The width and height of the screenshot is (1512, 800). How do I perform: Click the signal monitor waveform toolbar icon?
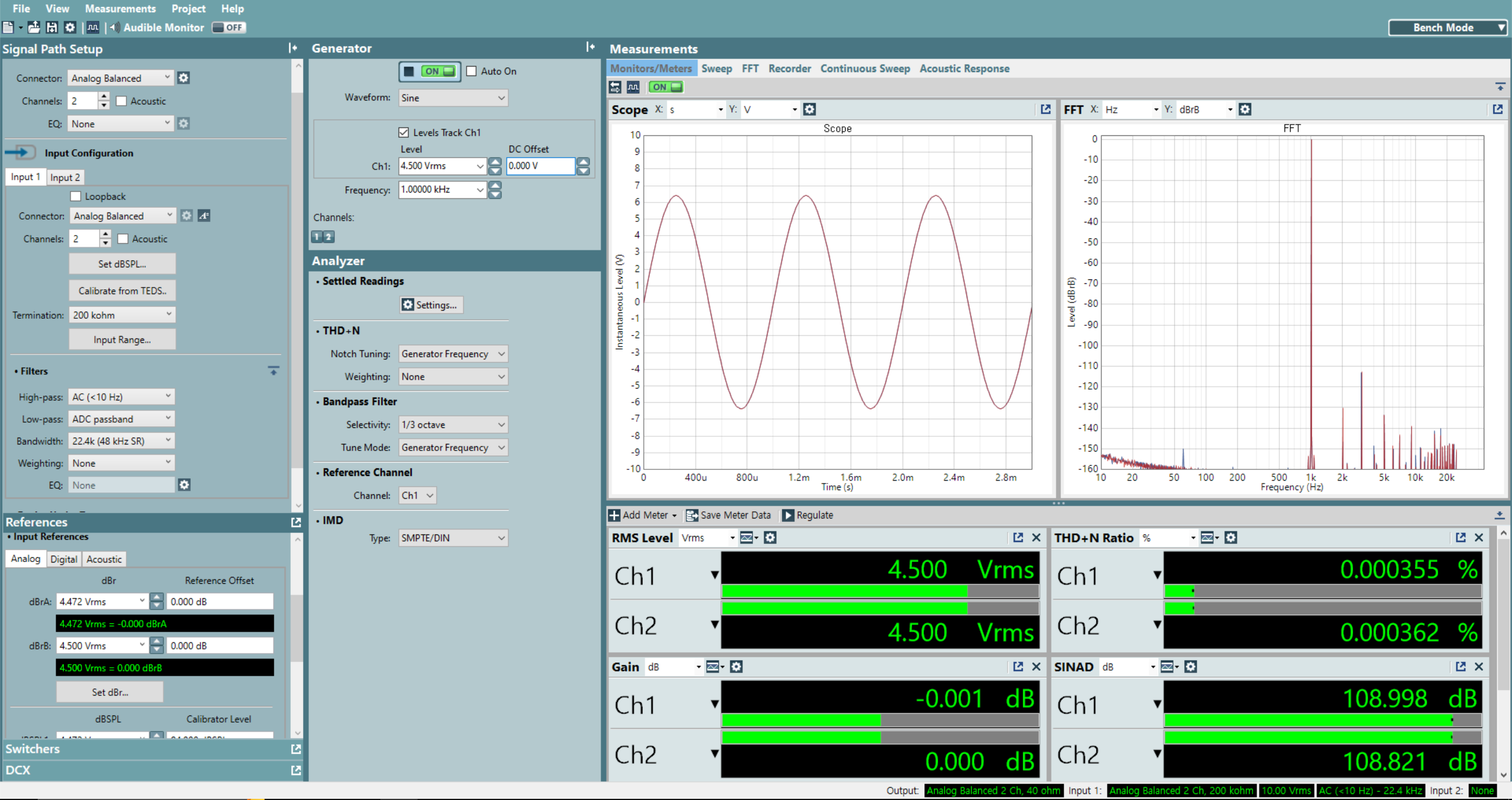pos(93,27)
